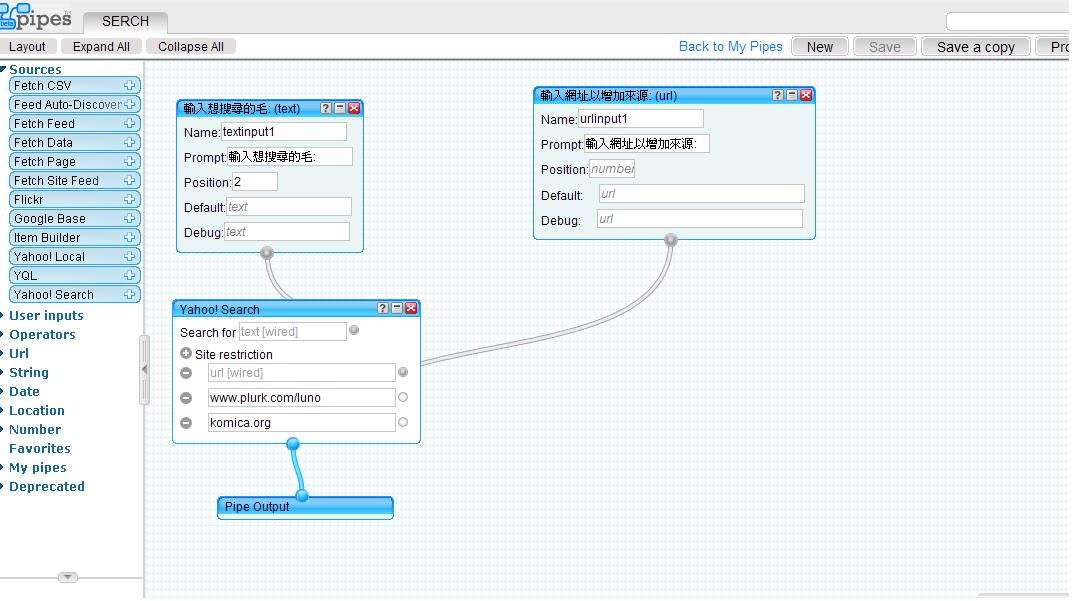Click terminal next to www.plurk.com/luno field
Image resolution: width=1077 pixels, height=601 pixels.
tap(403, 397)
